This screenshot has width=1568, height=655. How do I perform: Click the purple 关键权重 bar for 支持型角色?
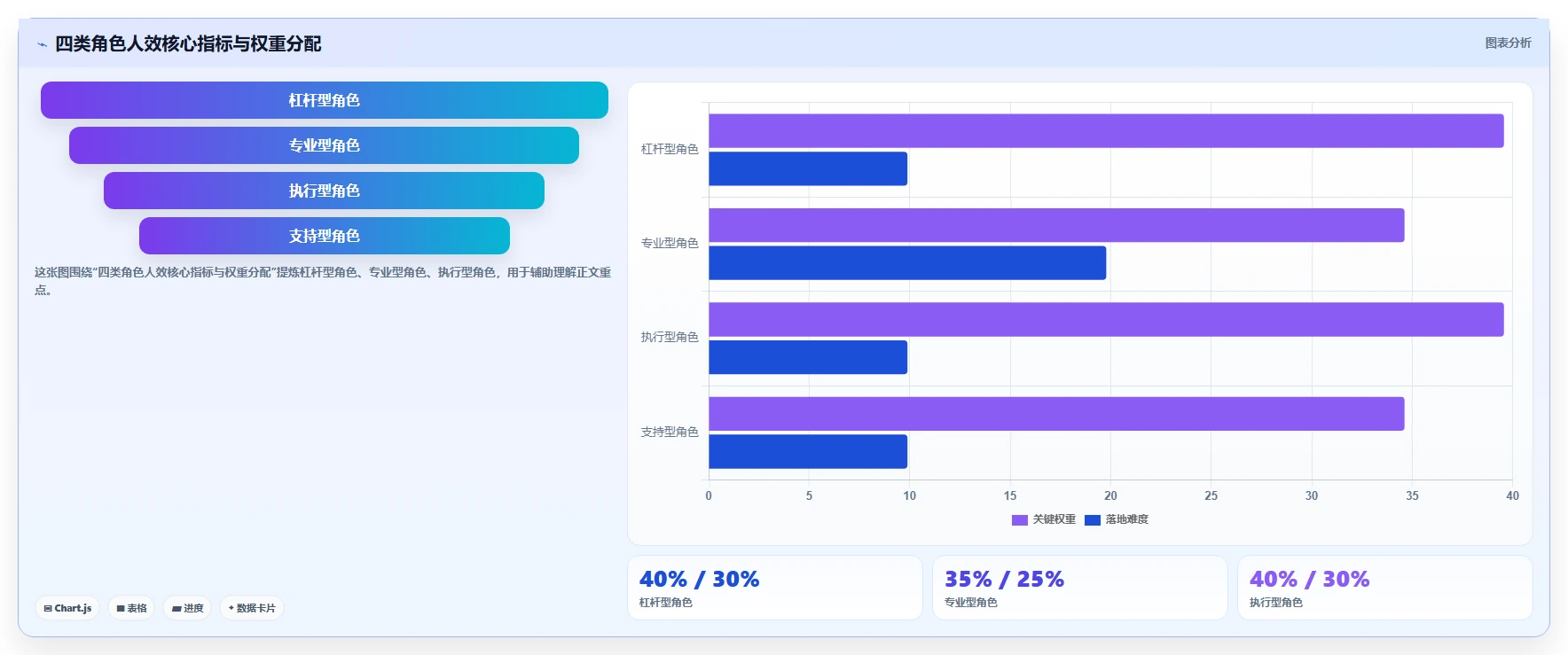tap(1056, 414)
